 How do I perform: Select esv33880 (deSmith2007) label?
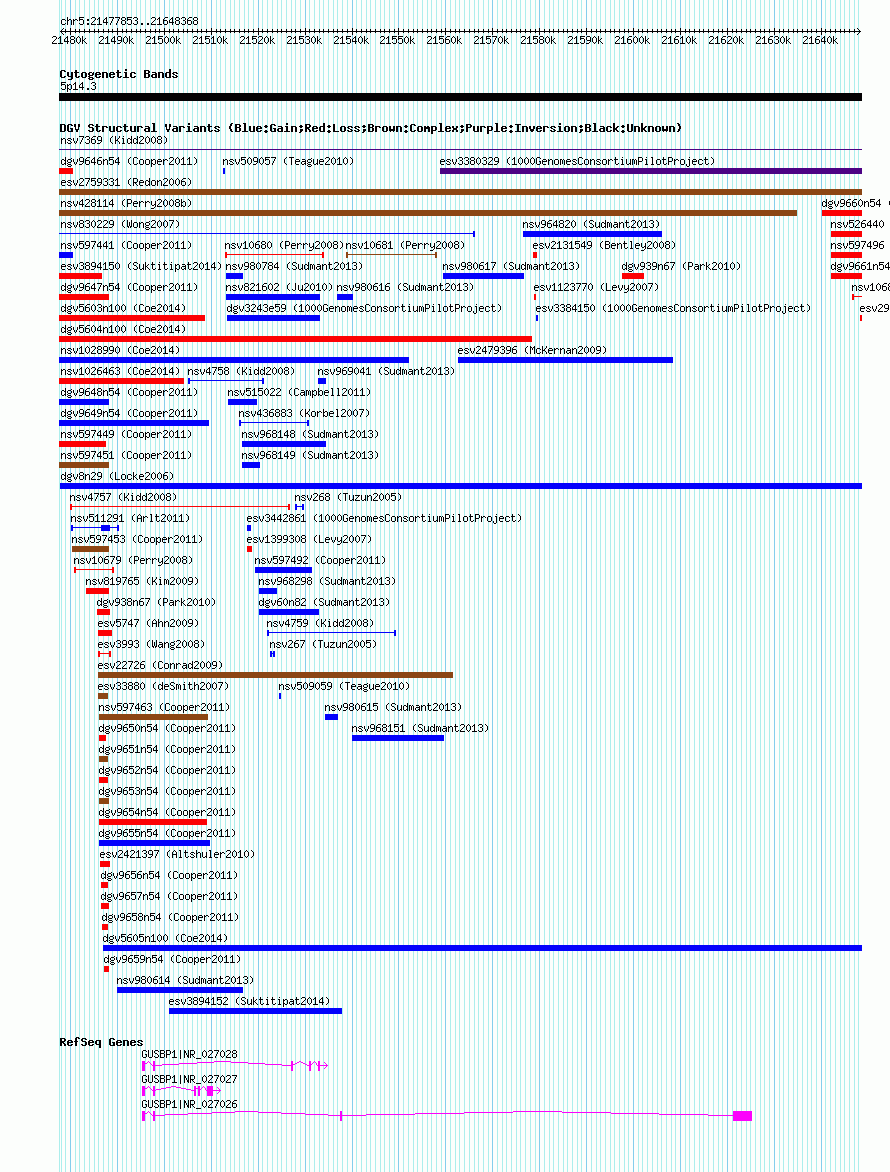coord(163,686)
